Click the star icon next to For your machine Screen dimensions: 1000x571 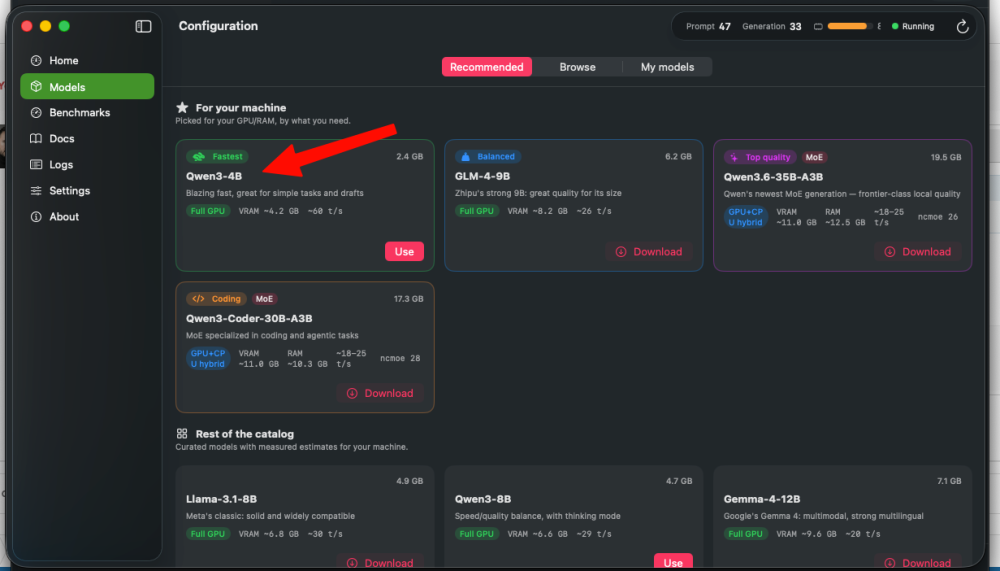tap(182, 107)
